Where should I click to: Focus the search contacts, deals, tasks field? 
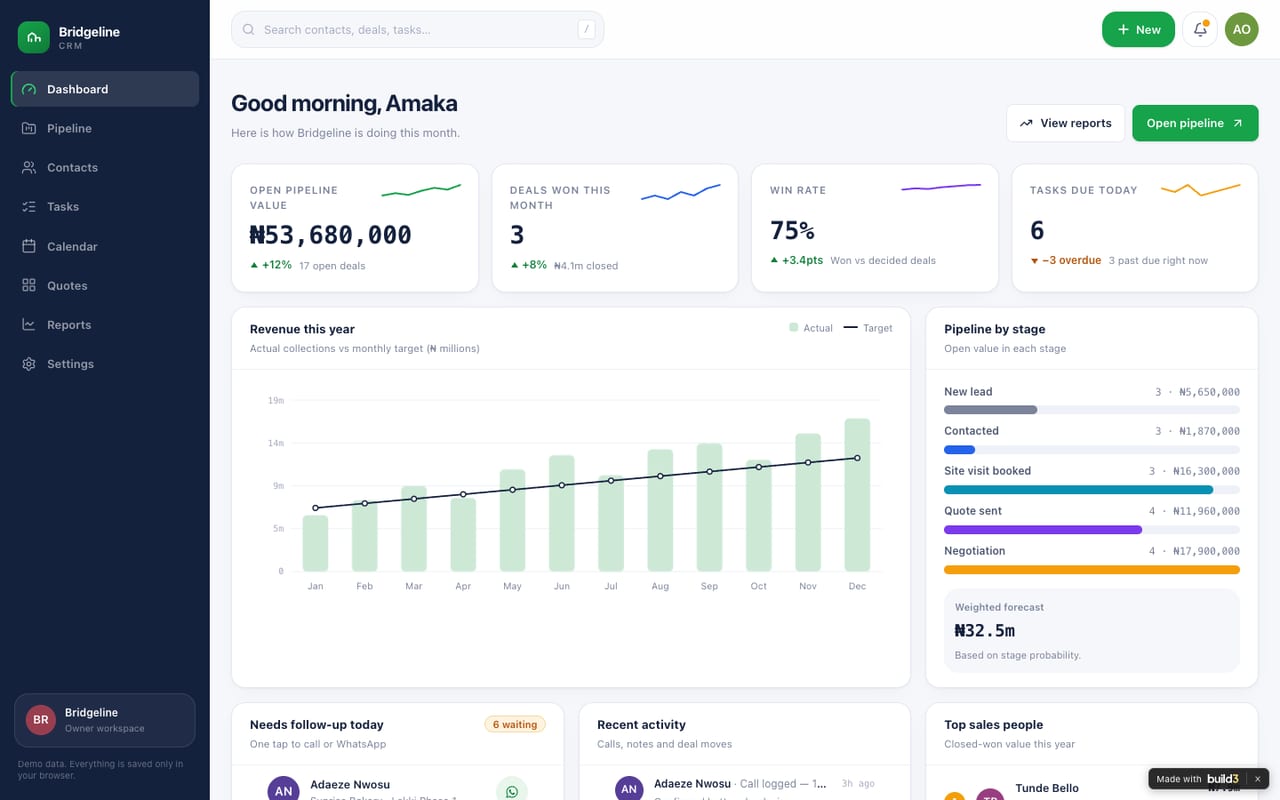click(x=417, y=29)
